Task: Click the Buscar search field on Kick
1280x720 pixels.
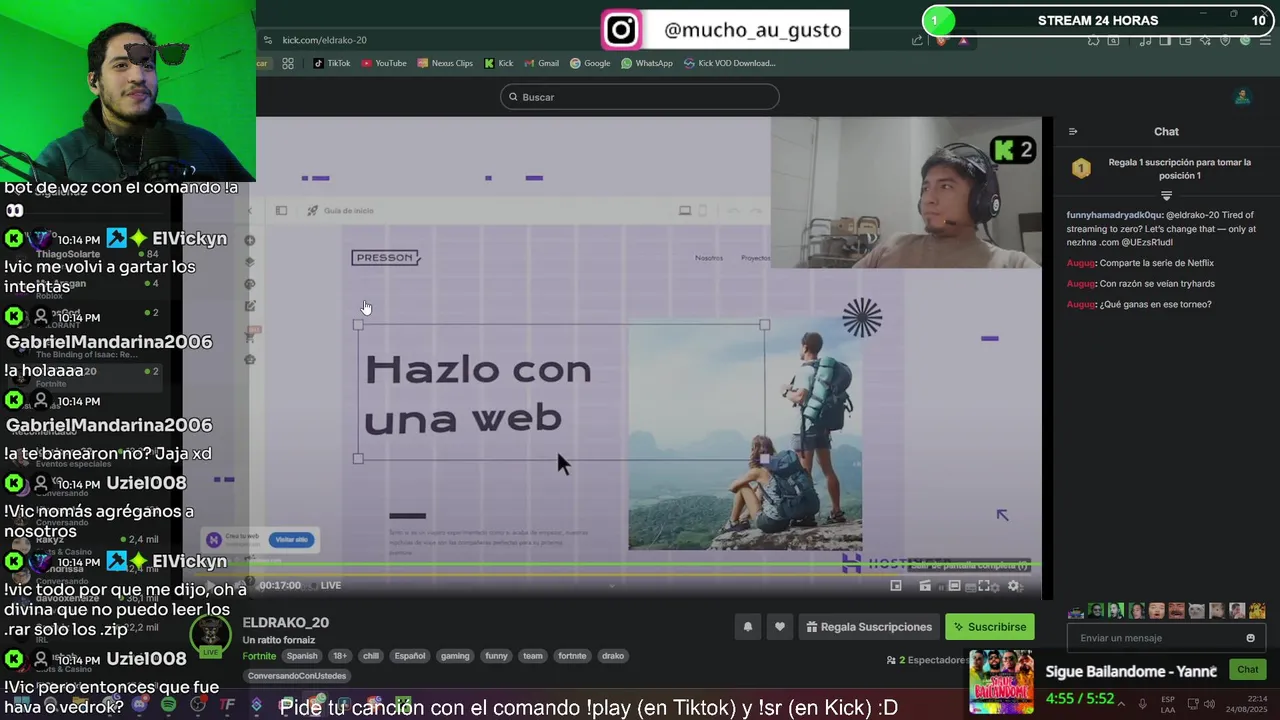Action: (x=640, y=97)
